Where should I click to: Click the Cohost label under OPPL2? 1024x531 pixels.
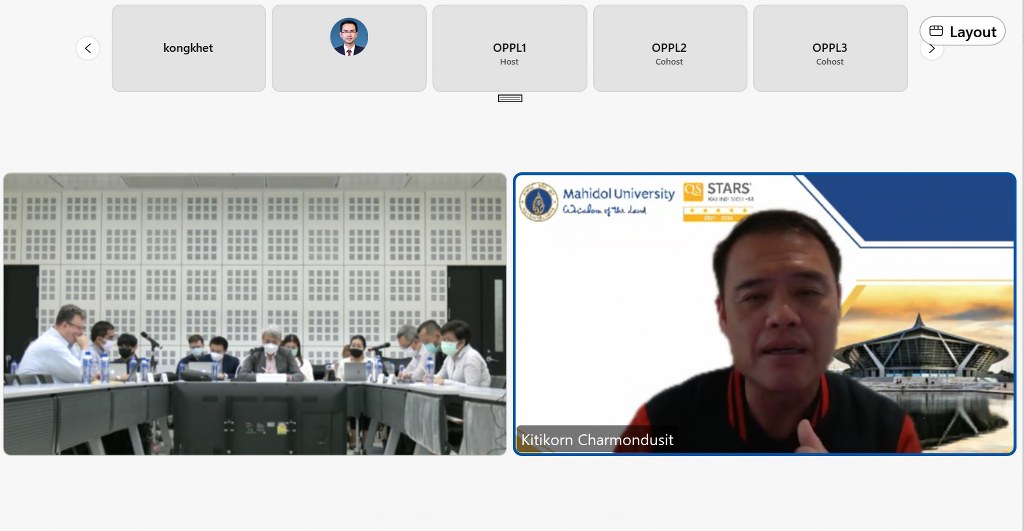[669, 62]
